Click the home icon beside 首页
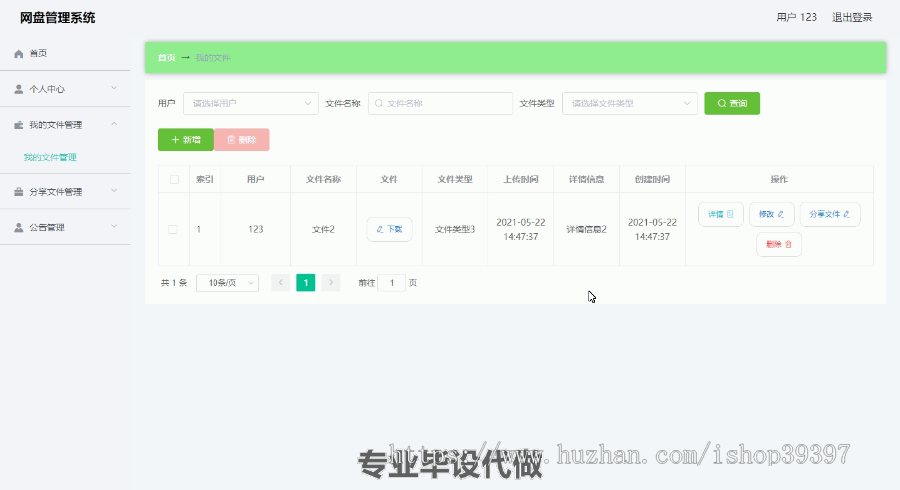Viewport: 900px width, 490px height. pos(18,53)
